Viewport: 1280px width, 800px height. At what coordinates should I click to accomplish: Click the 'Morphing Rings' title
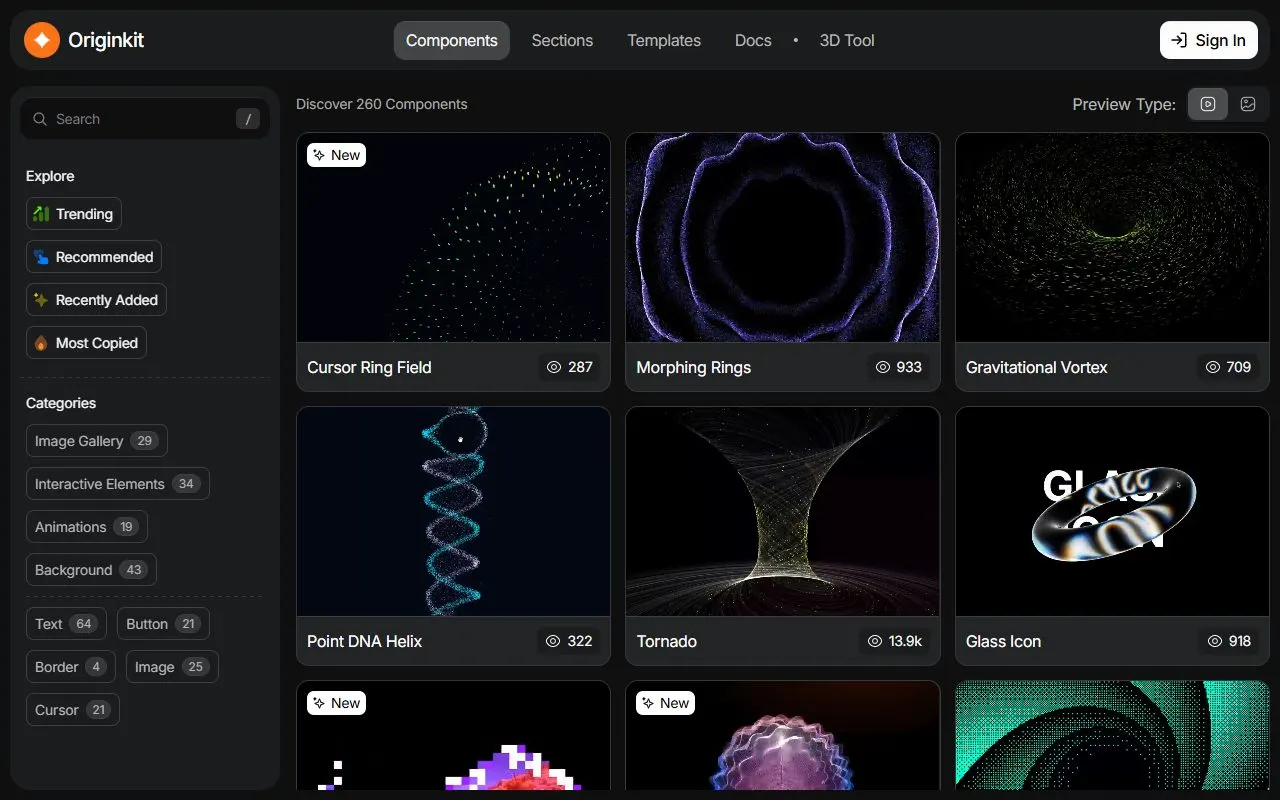coord(694,367)
